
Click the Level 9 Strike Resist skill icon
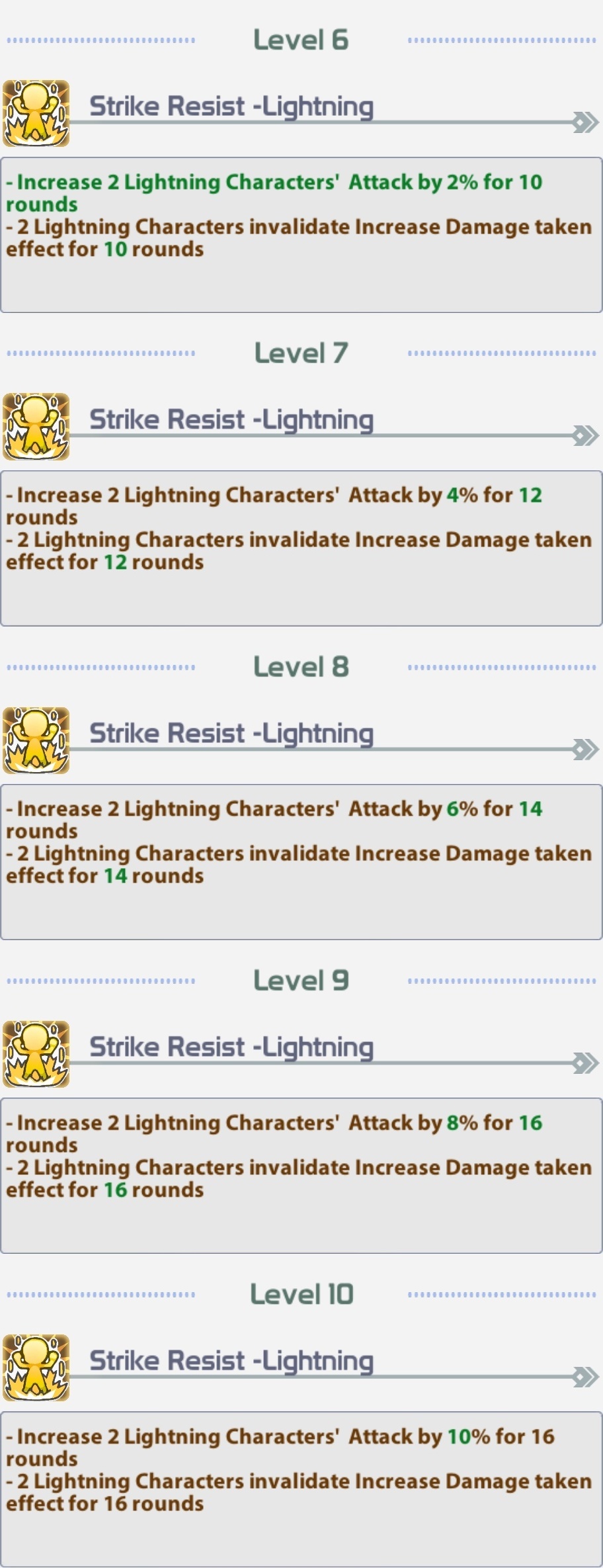[36, 1054]
